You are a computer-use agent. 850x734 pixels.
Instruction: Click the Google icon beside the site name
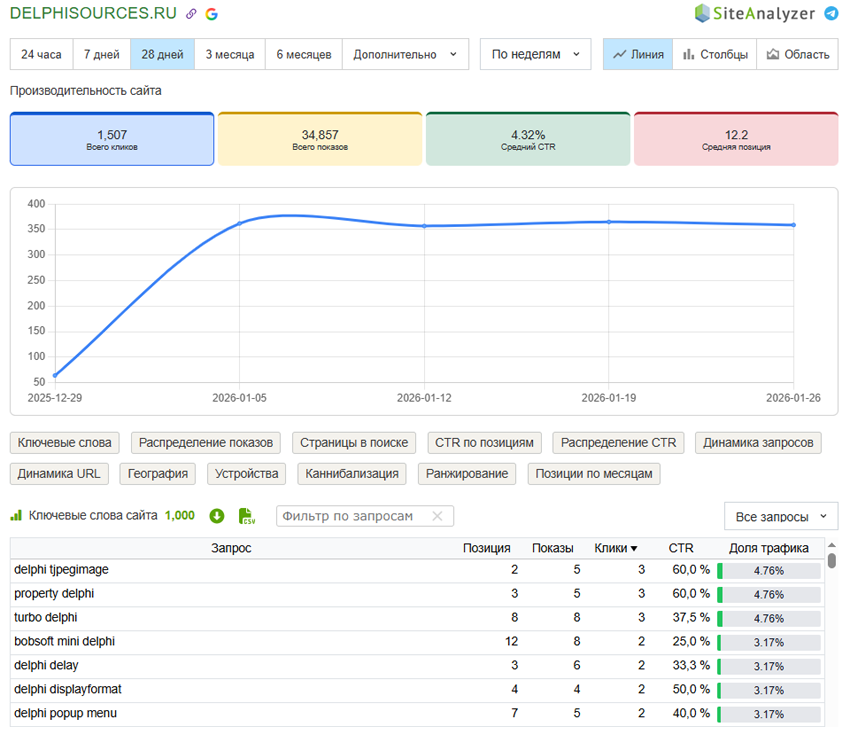tap(211, 14)
